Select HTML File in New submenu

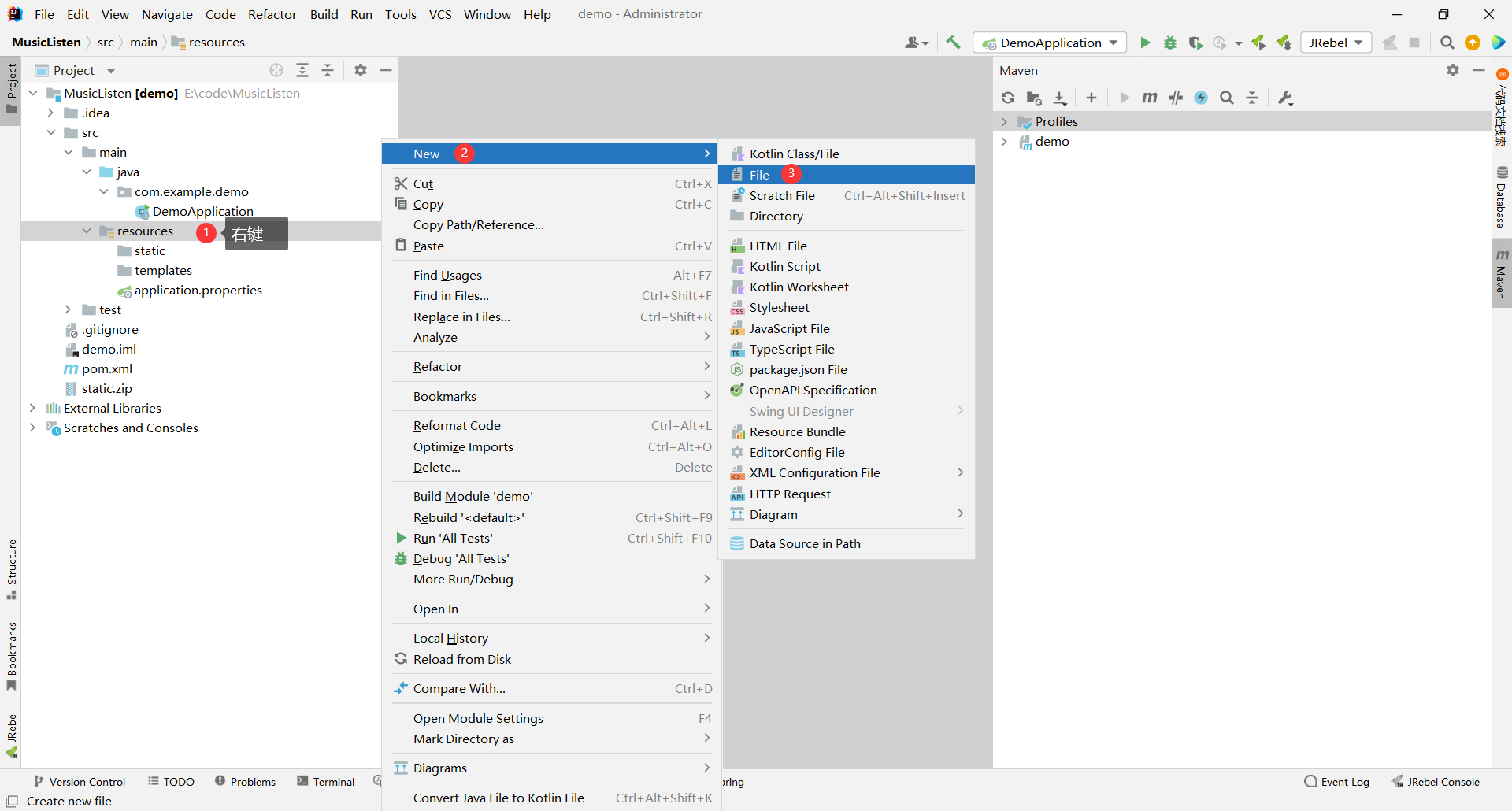(x=847, y=246)
